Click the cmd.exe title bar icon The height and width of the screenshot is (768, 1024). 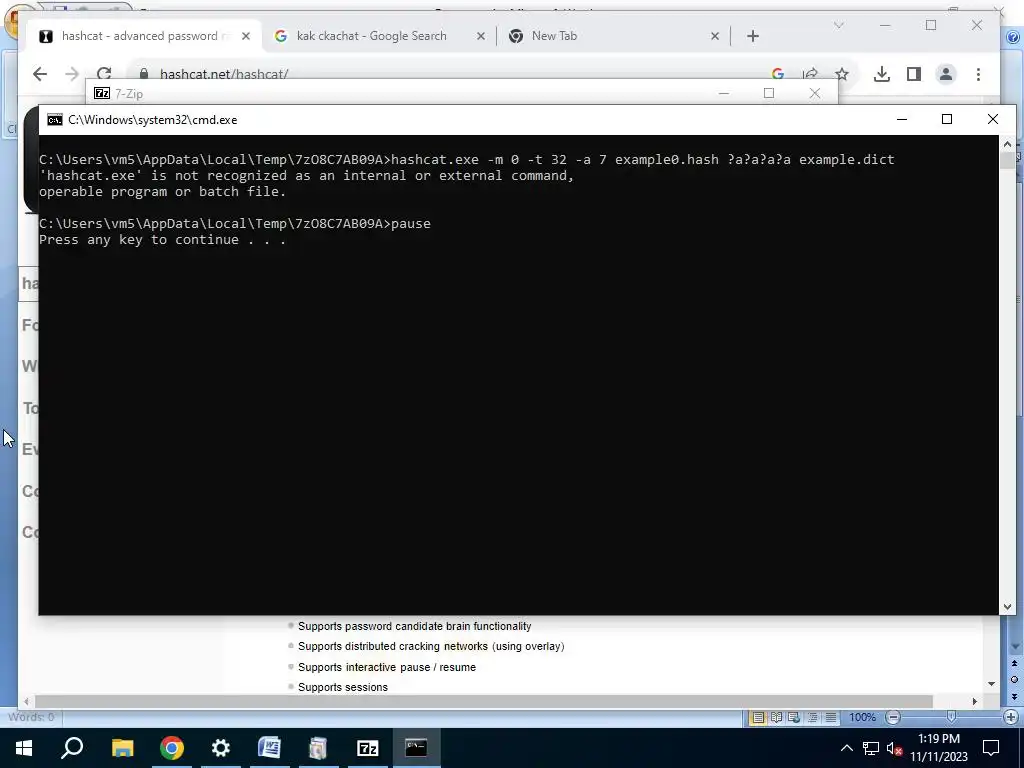tap(55, 120)
